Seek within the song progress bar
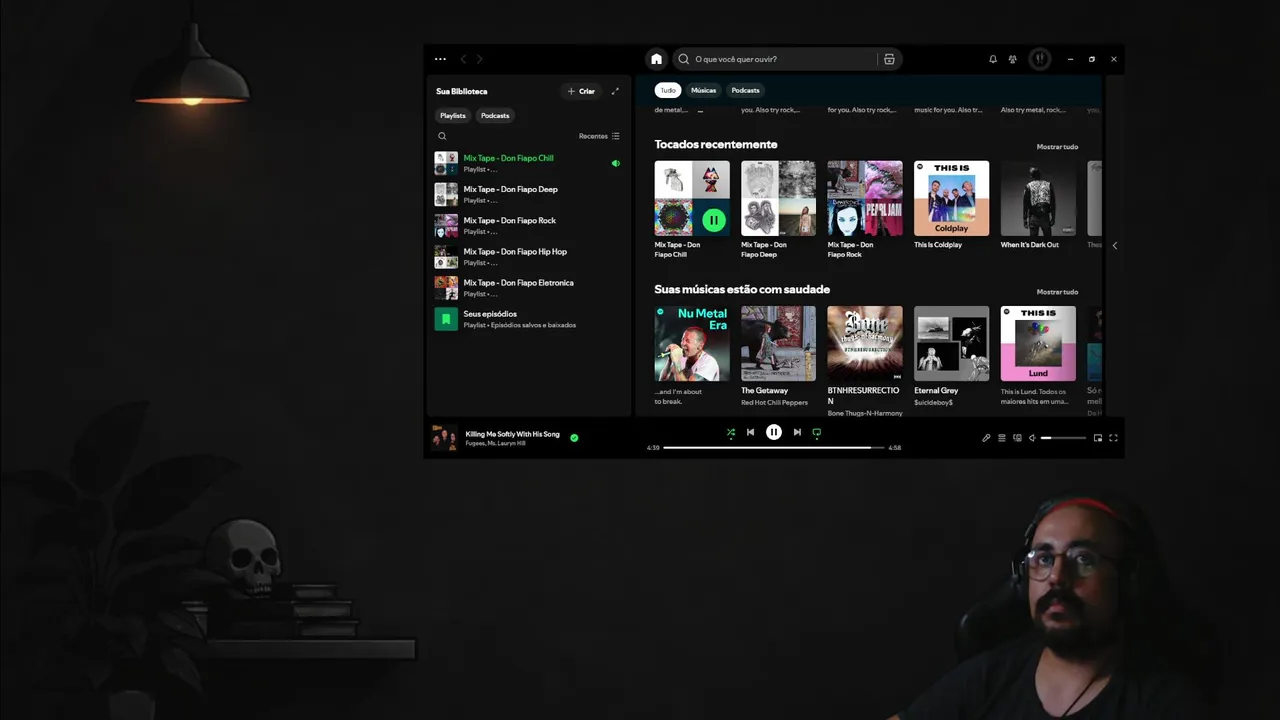 (x=774, y=447)
